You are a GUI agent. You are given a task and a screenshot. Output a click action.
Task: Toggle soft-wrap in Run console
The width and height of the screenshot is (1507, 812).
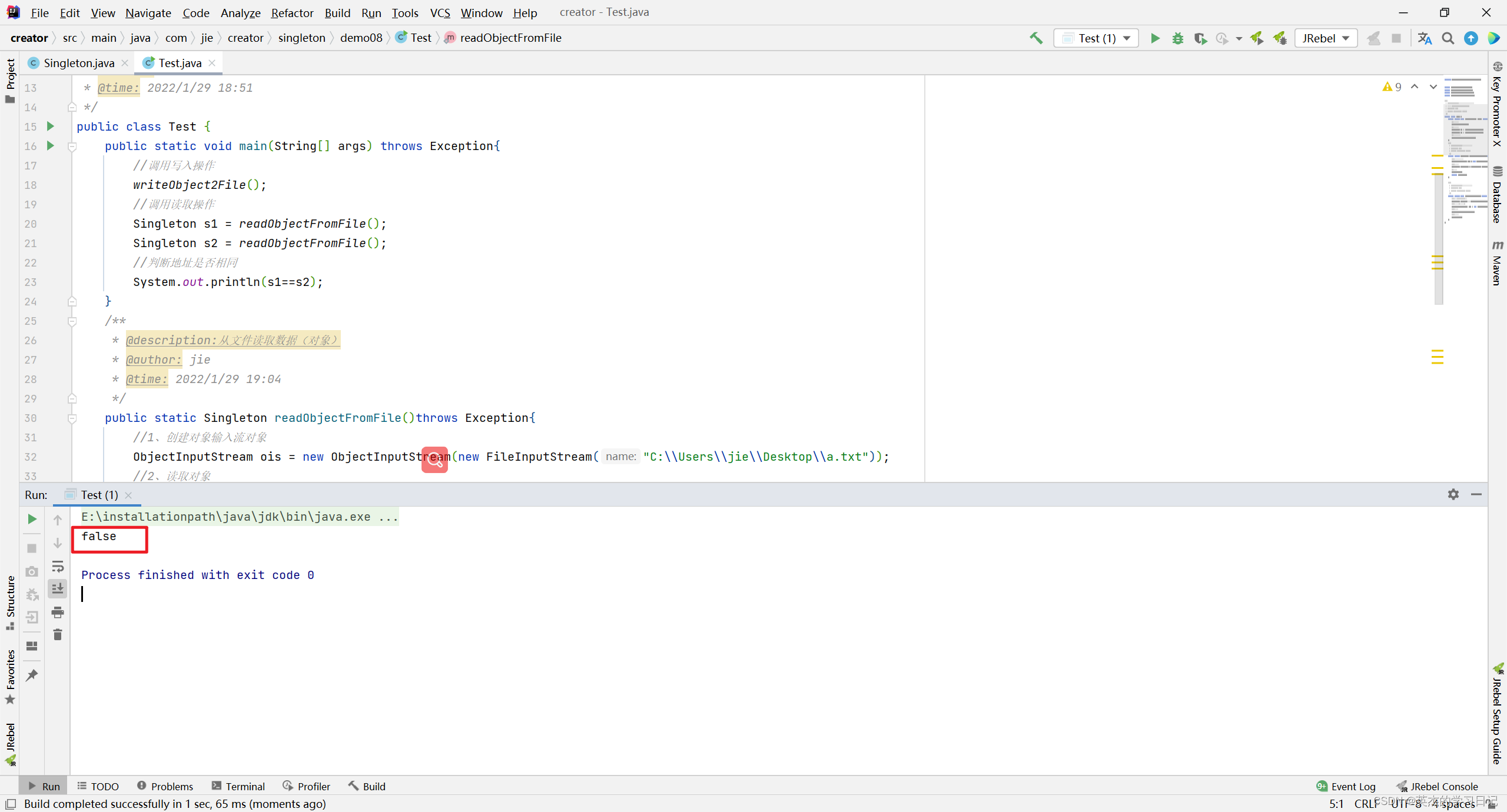click(58, 566)
